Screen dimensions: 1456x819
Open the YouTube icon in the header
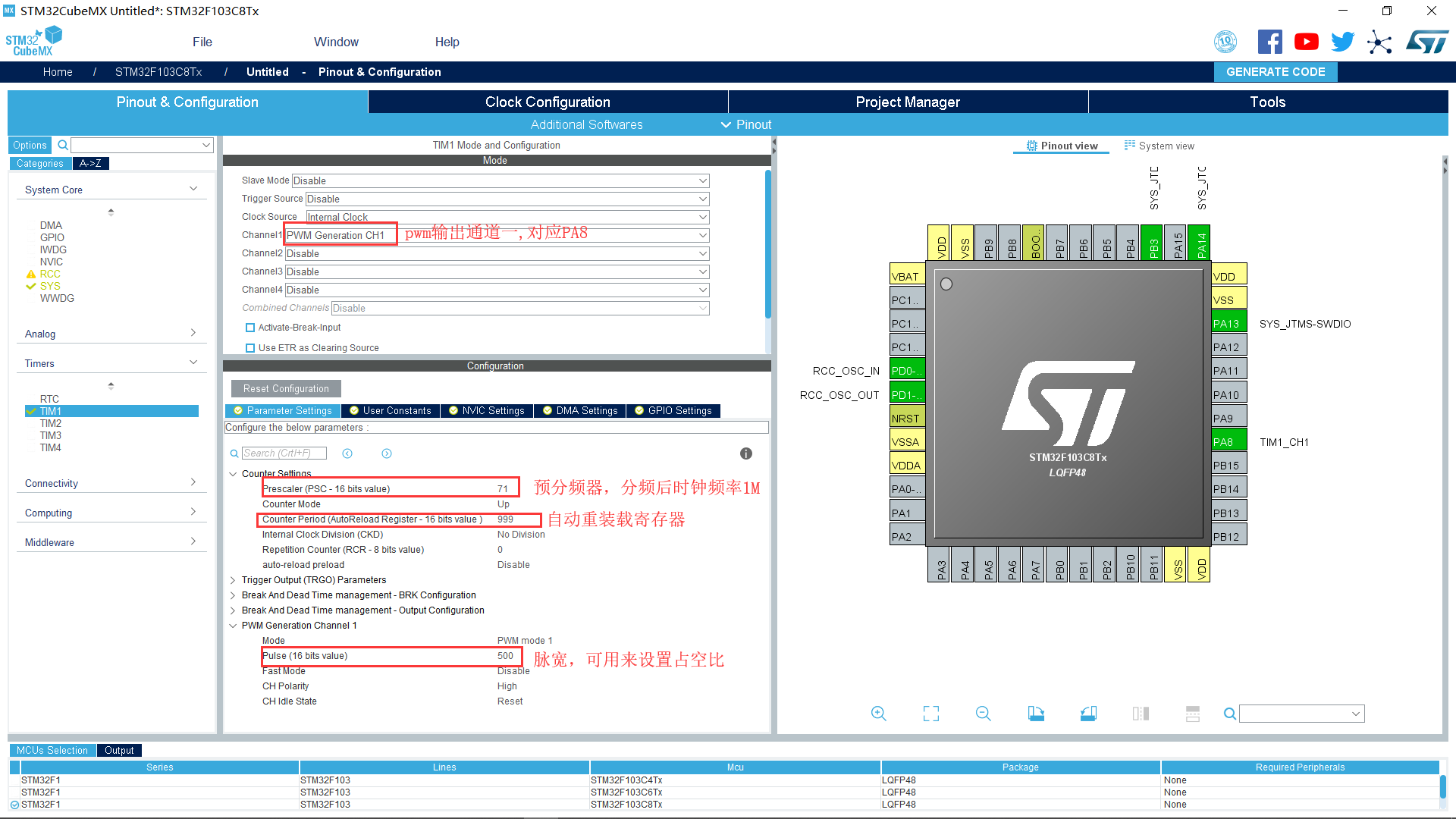coord(1306,42)
